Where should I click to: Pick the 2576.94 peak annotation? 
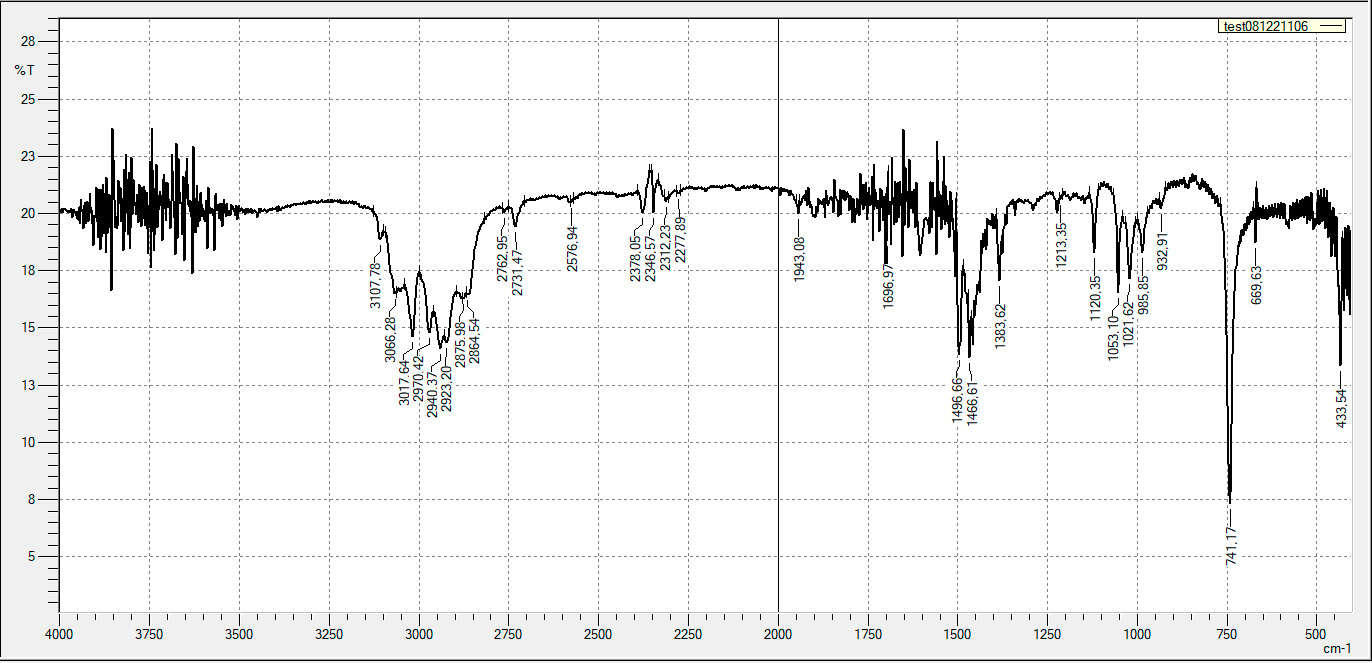tap(572, 249)
